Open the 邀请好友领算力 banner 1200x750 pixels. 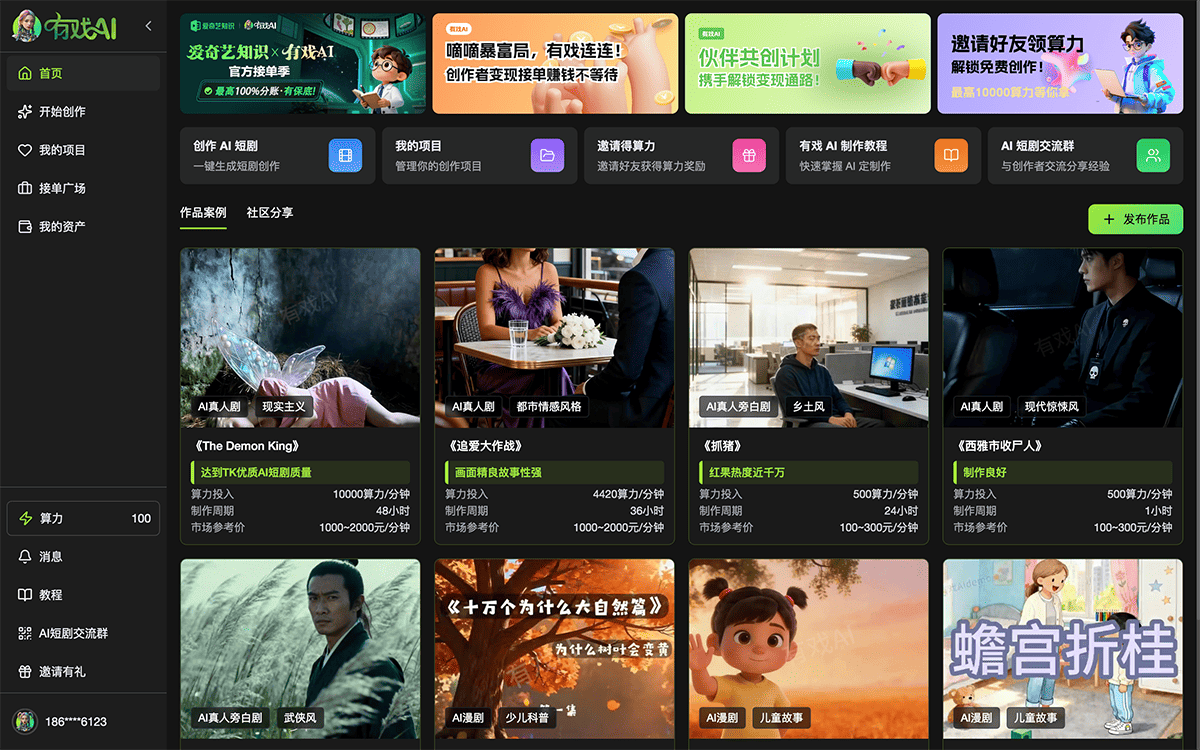tap(1059, 63)
